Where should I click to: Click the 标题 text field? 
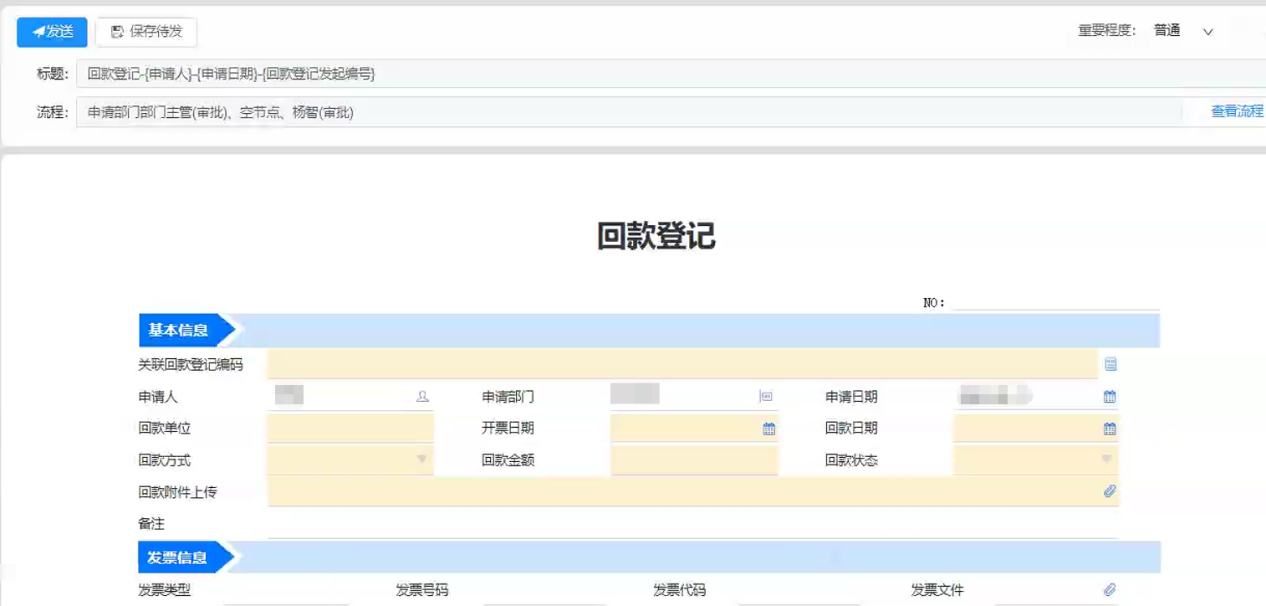pos(600,74)
